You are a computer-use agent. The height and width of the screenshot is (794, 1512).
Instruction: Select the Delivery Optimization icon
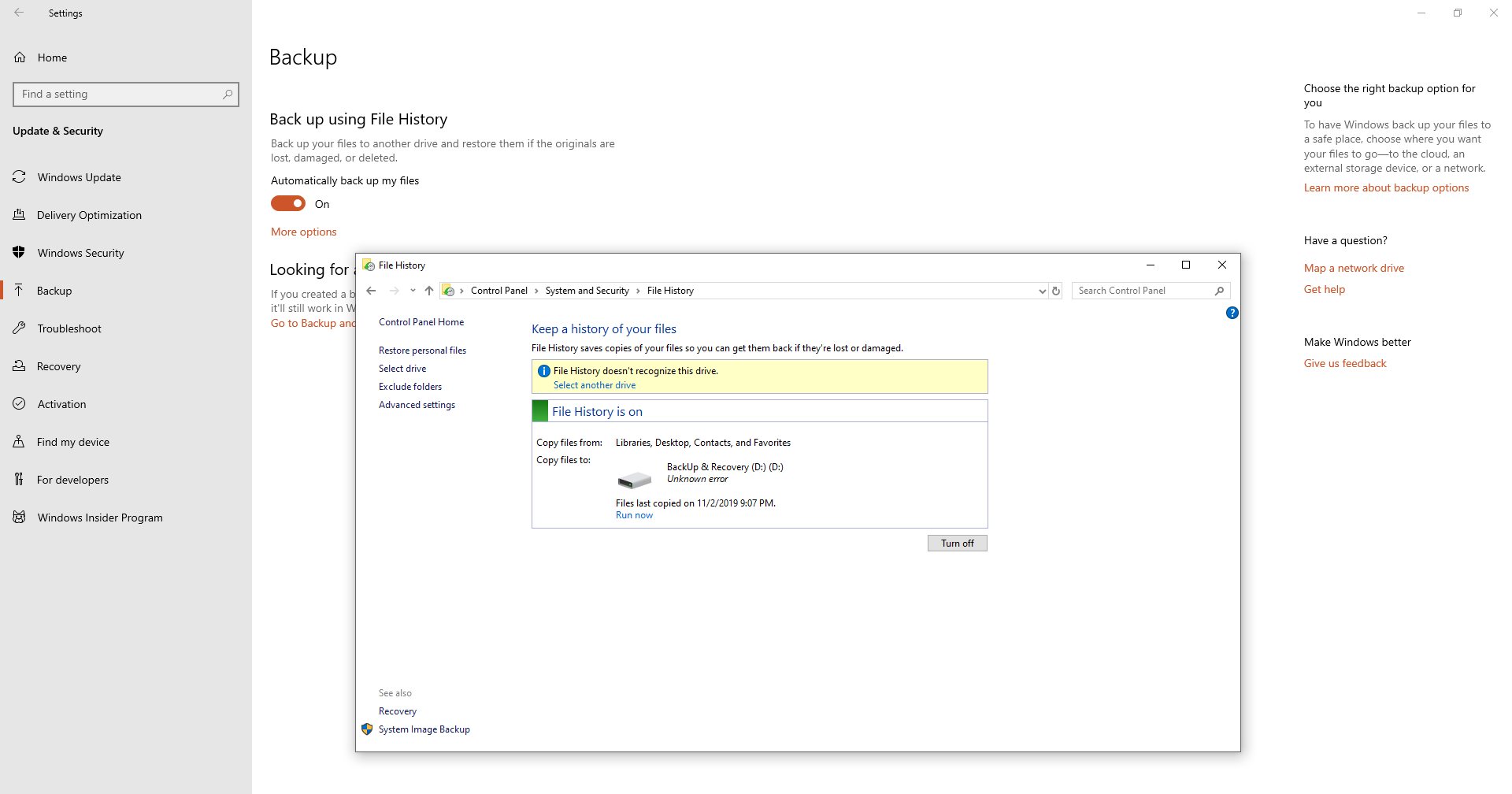19,215
